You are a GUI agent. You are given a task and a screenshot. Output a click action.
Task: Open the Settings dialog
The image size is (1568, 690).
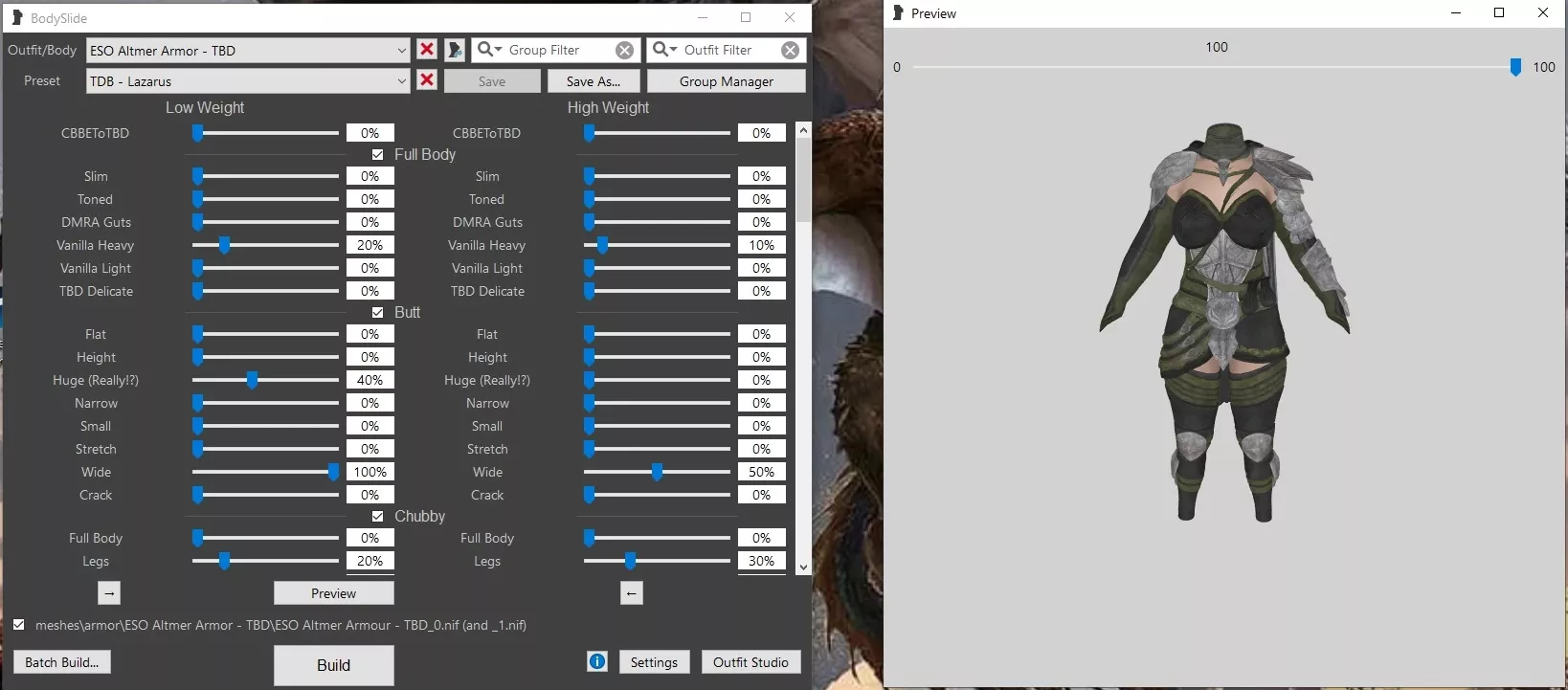(654, 662)
